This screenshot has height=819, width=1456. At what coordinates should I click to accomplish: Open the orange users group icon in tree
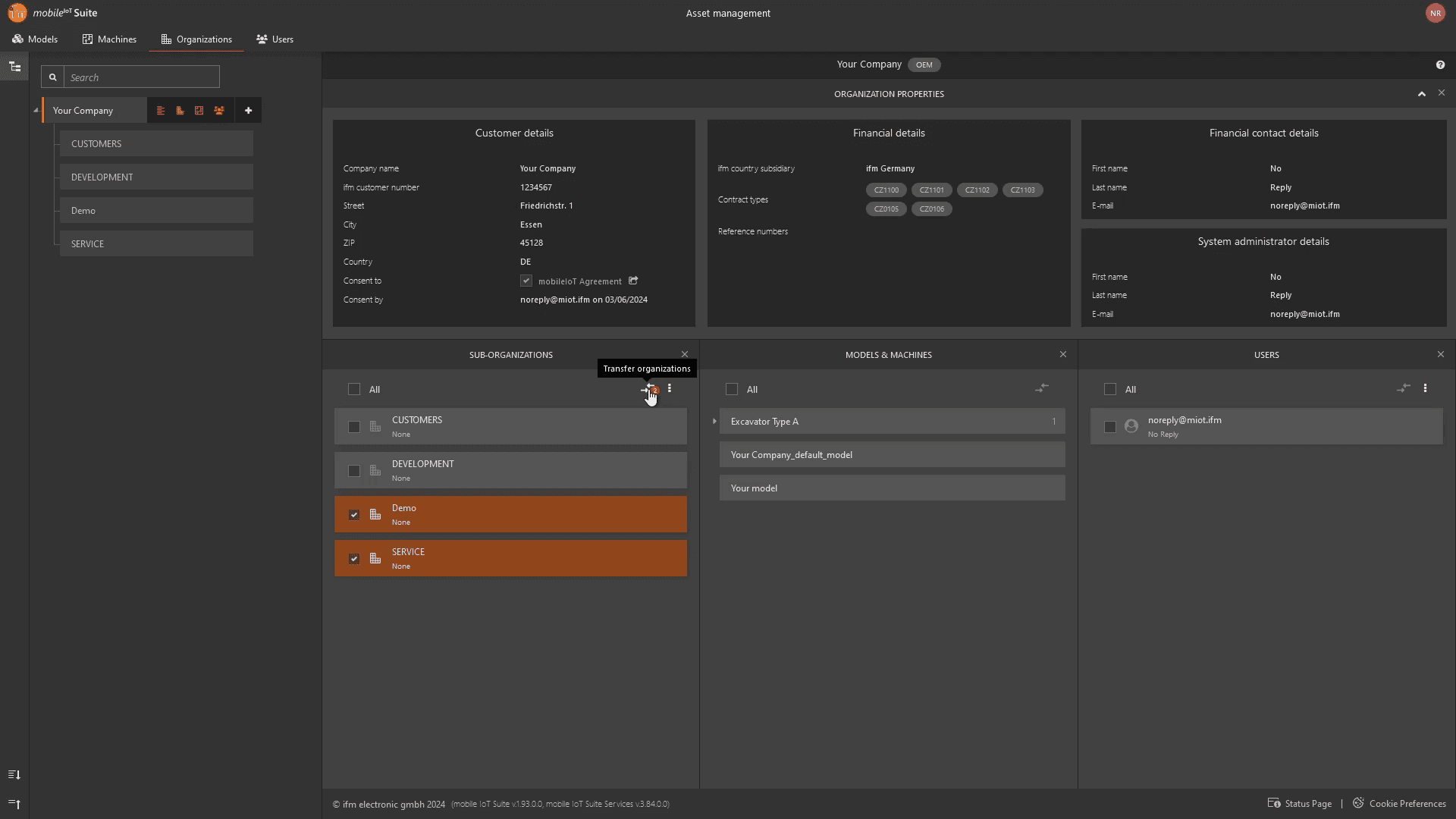219,111
